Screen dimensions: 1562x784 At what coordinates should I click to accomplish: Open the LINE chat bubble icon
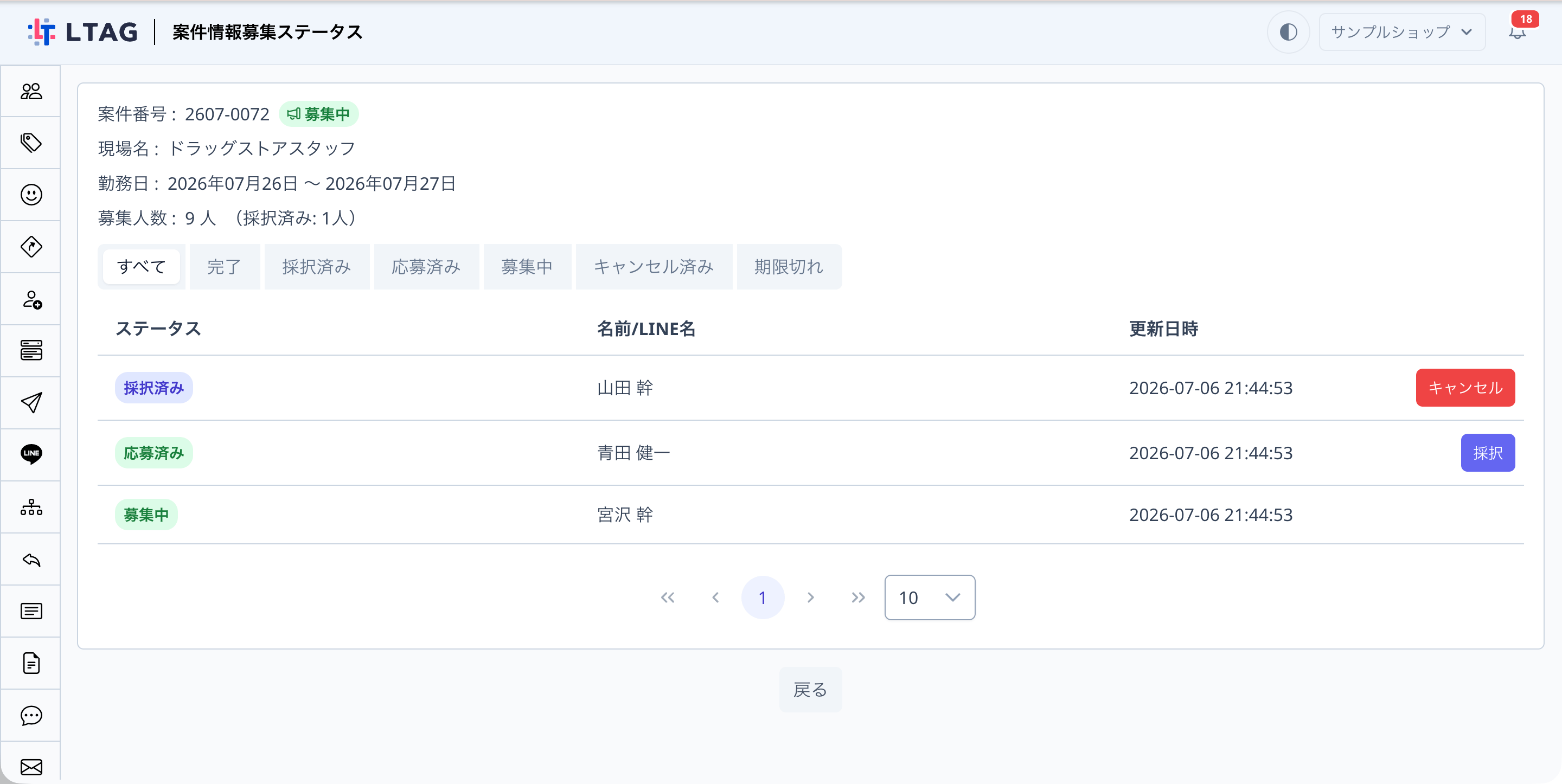pyautogui.click(x=31, y=454)
